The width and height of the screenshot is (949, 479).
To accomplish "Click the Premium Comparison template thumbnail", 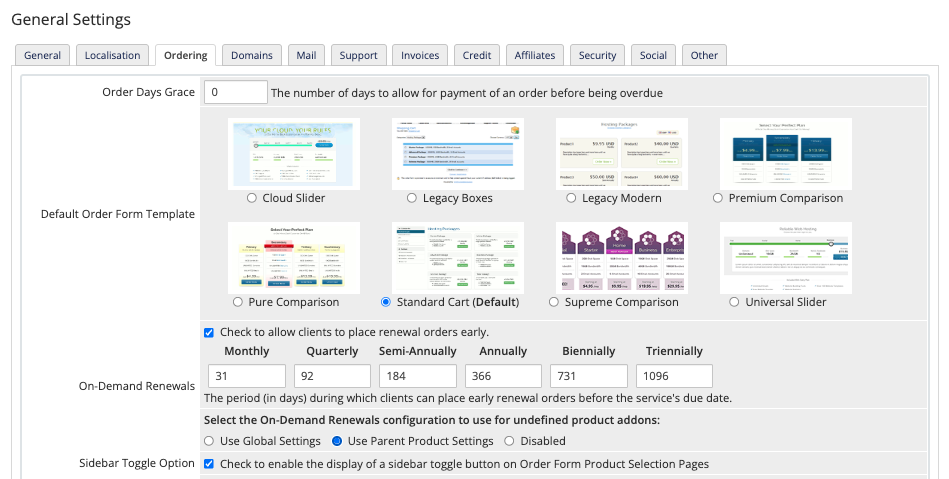I will (x=785, y=154).
